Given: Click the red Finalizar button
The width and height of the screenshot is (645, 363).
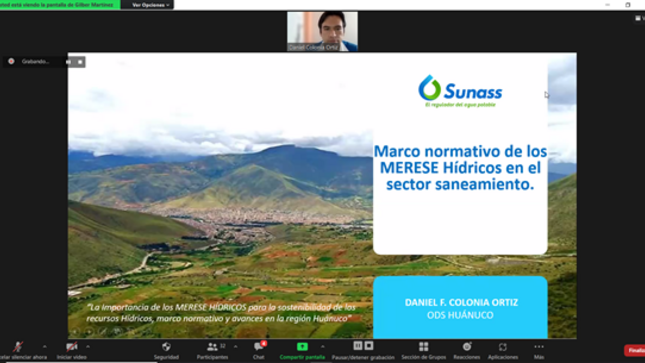Looking at the screenshot, I should [635, 350].
